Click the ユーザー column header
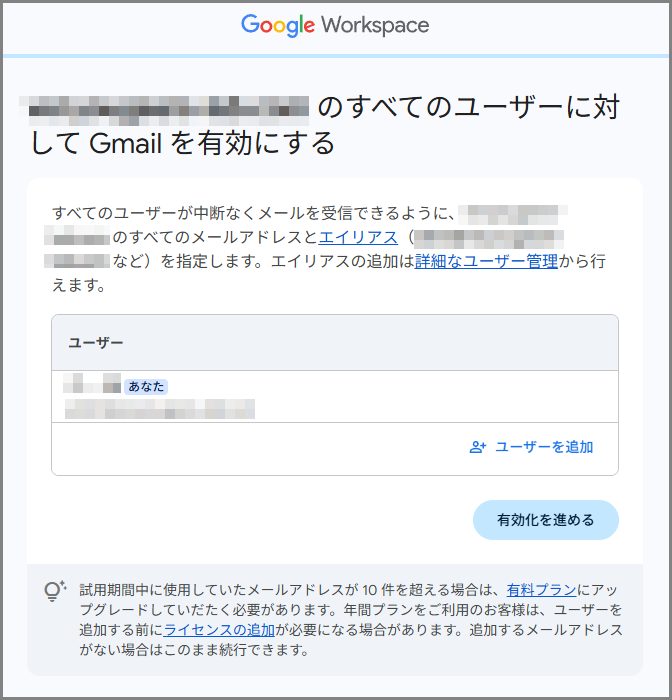This screenshot has height=700, width=672. pos(96,343)
